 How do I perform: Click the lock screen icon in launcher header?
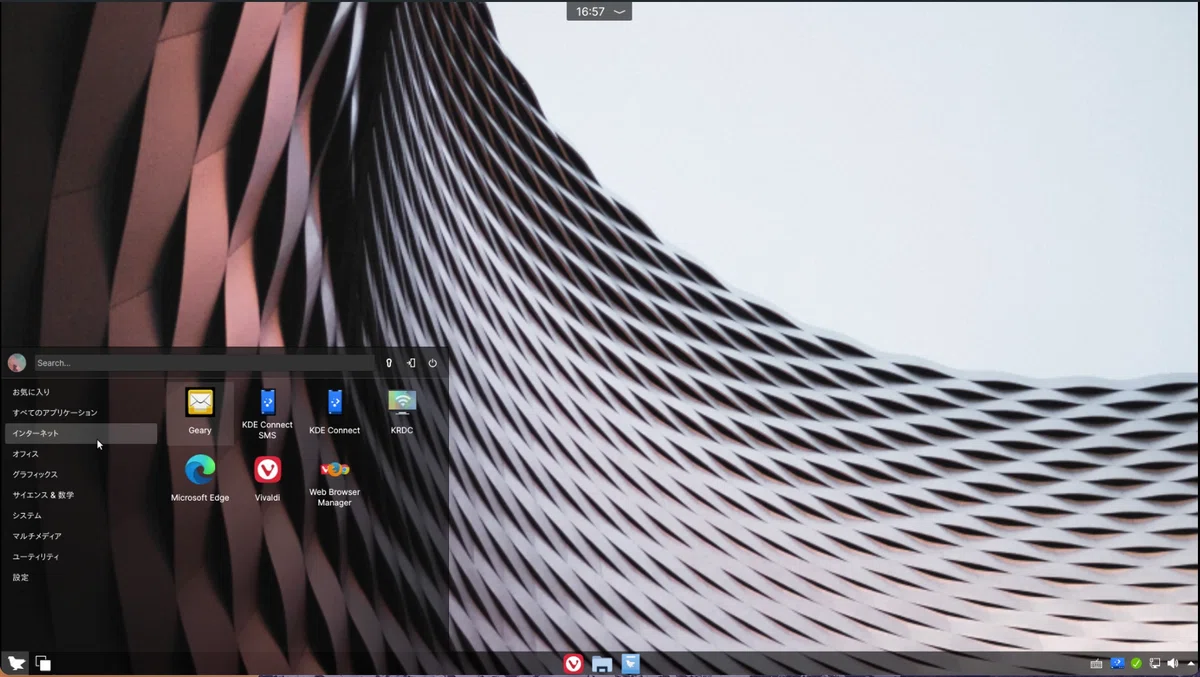(x=388, y=363)
